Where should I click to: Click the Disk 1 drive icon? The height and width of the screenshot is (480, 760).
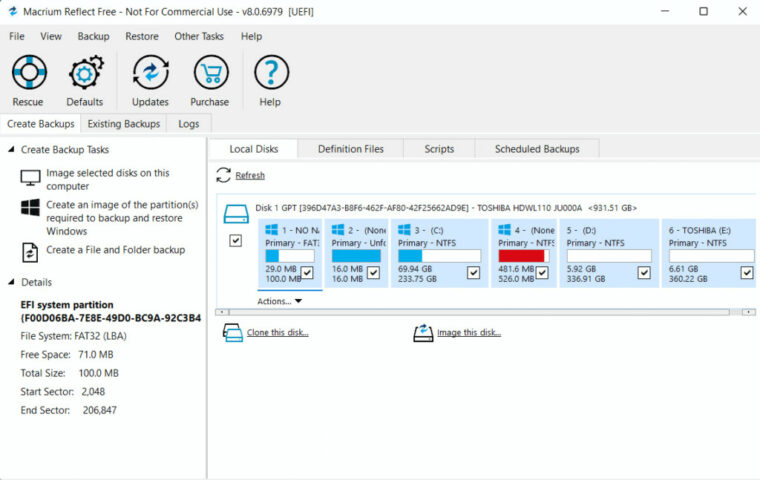[236, 214]
